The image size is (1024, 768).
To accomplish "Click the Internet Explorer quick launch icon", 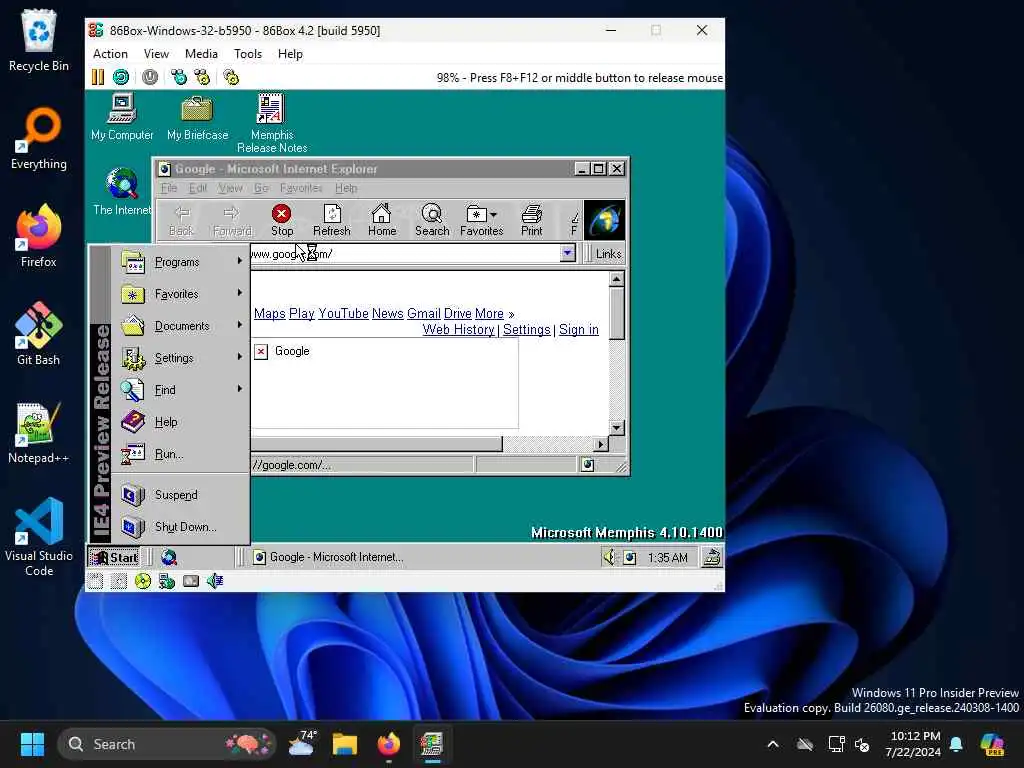I will click(168, 557).
